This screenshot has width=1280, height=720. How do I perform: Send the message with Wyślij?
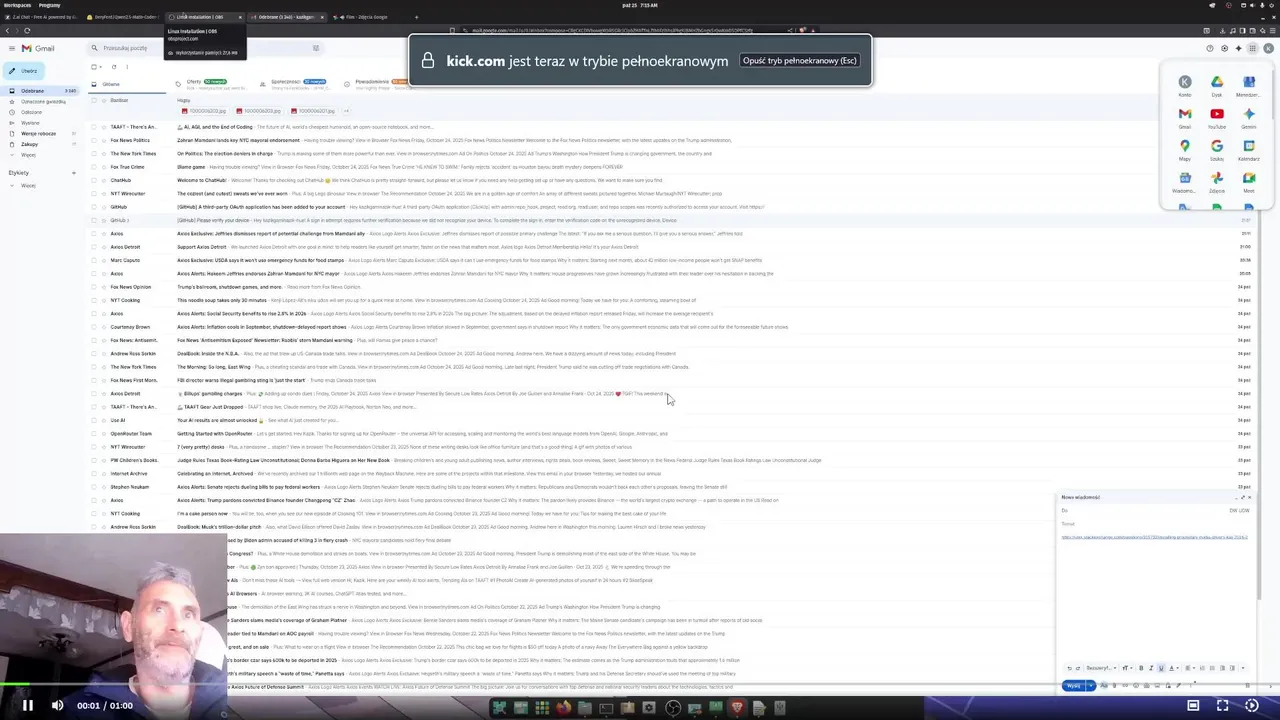tap(1073, 686)
